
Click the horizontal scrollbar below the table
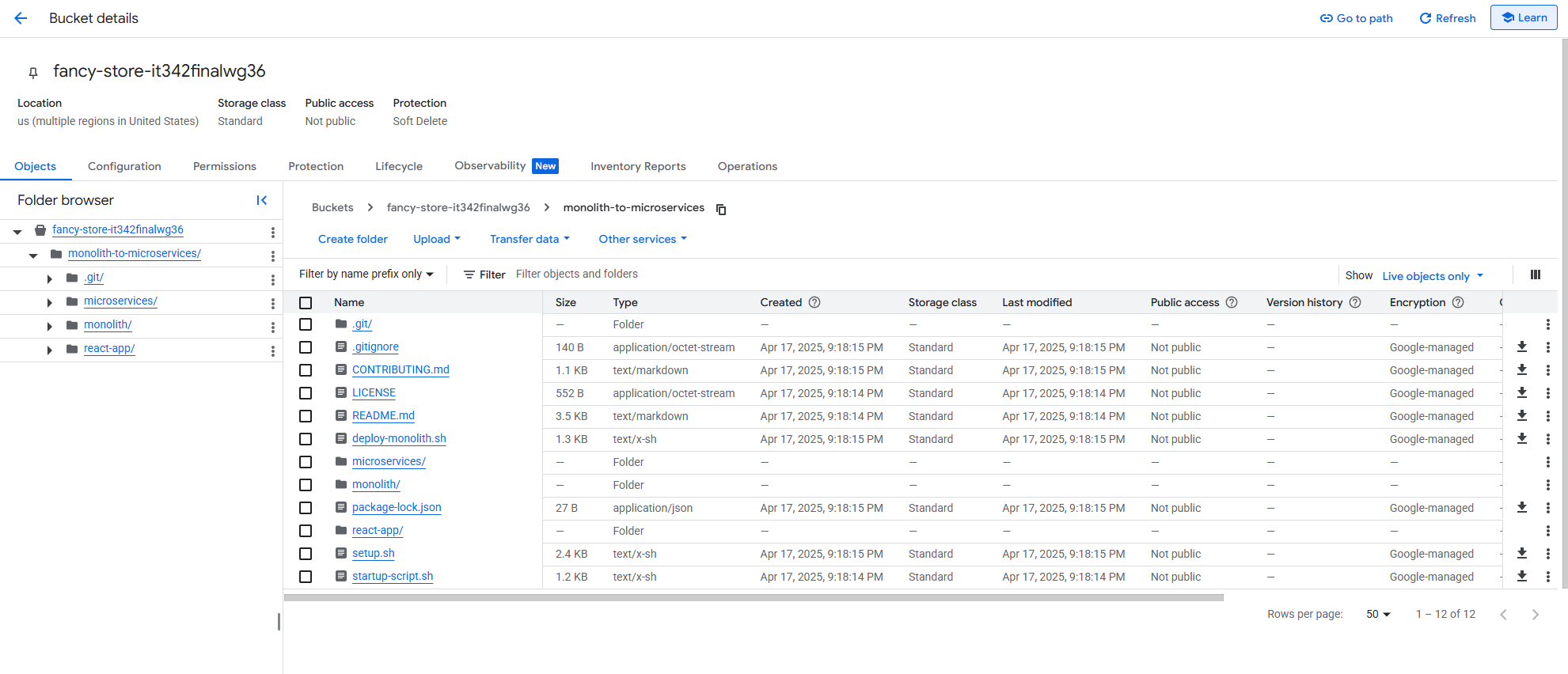[753, 598]
